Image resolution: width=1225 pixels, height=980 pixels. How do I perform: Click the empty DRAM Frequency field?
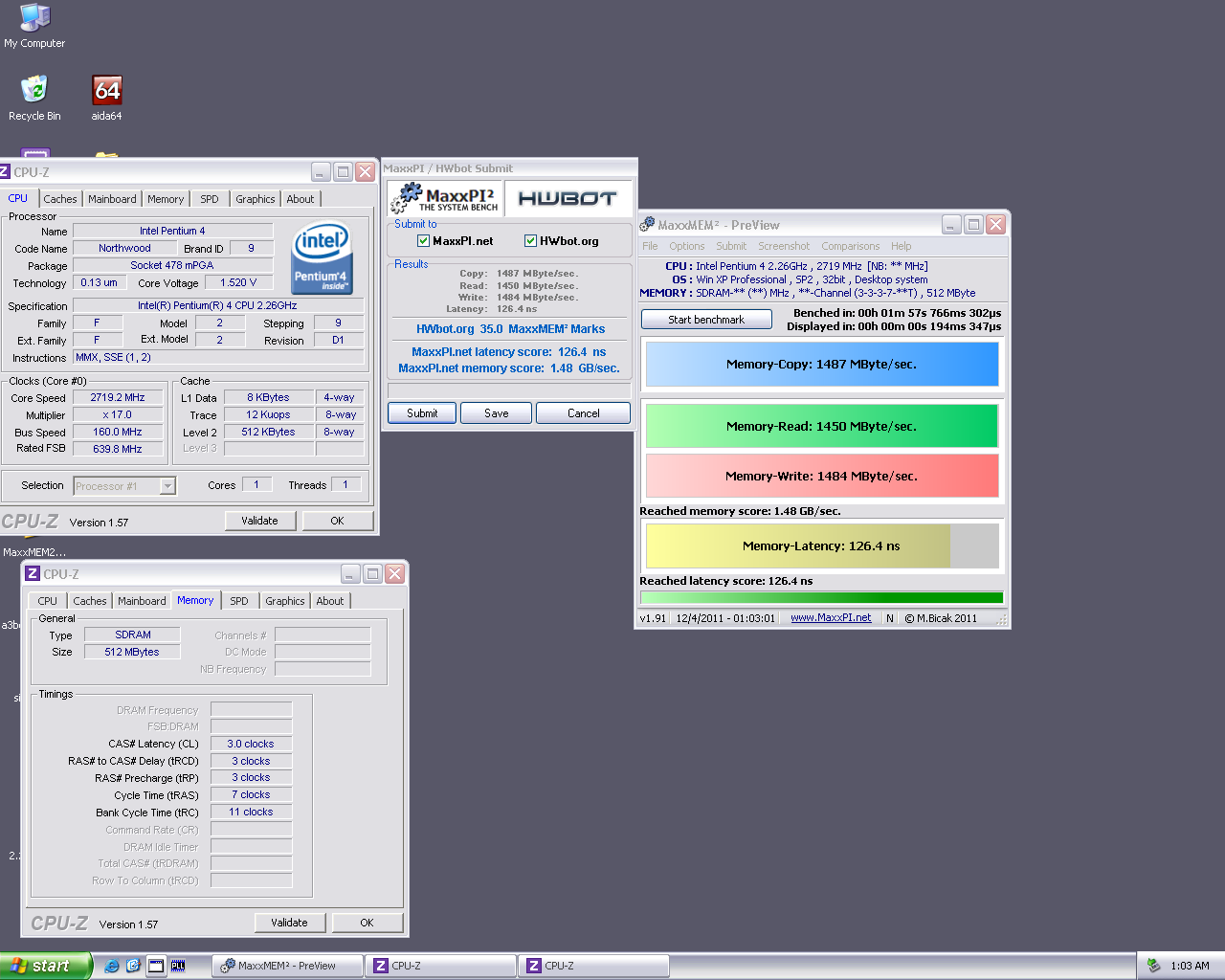[x=251, y=710]
